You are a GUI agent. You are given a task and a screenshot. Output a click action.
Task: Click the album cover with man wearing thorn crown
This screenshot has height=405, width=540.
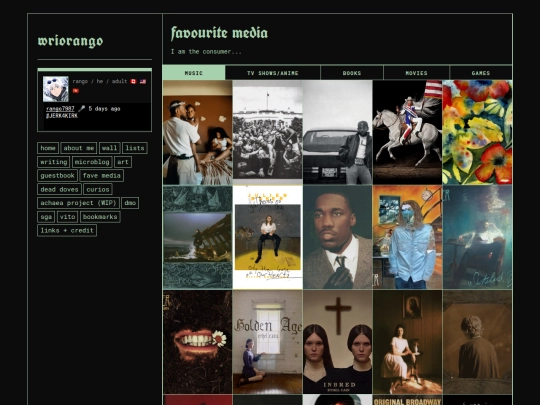[198, 132]
